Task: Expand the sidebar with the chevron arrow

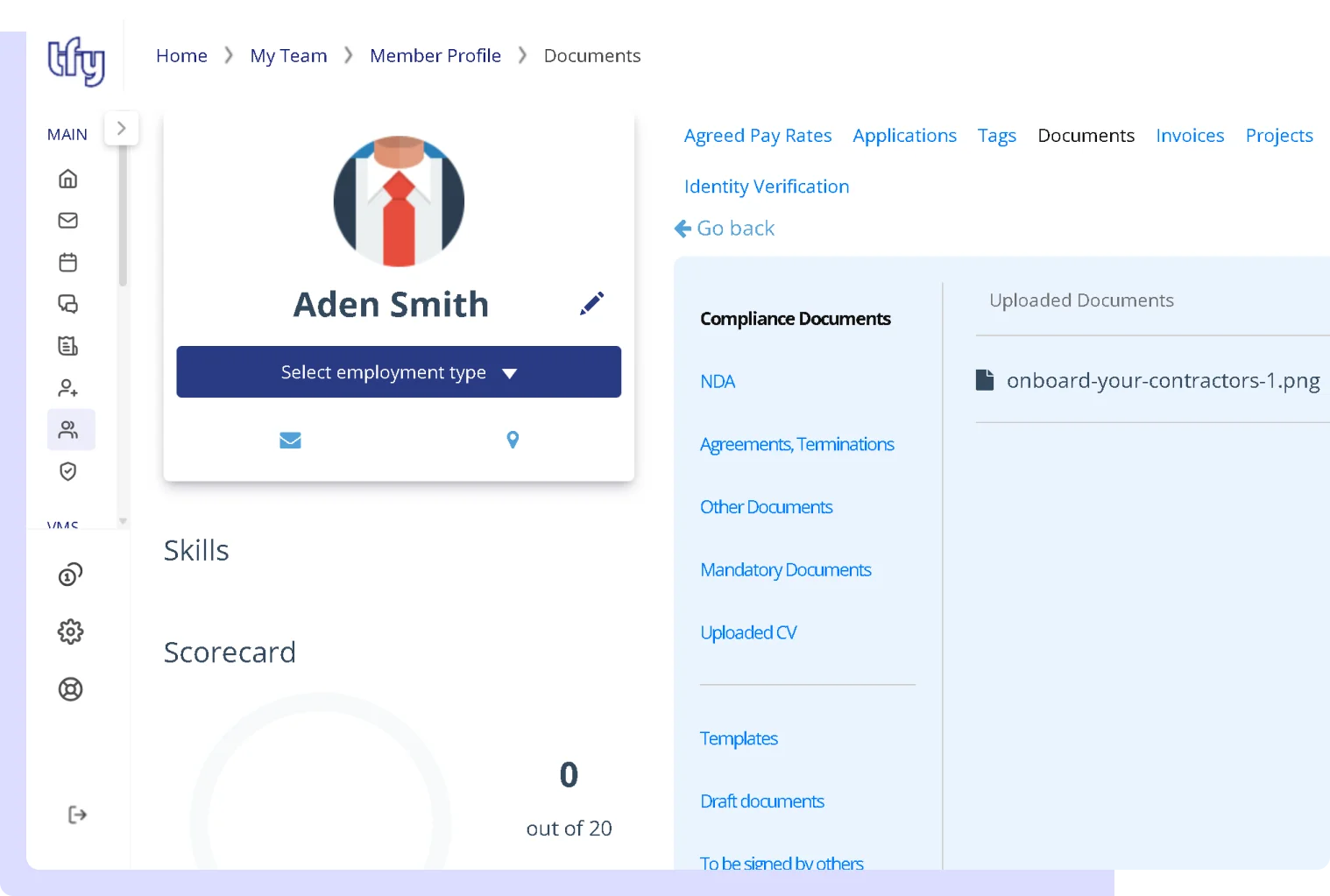Action: tap(121, 128)
